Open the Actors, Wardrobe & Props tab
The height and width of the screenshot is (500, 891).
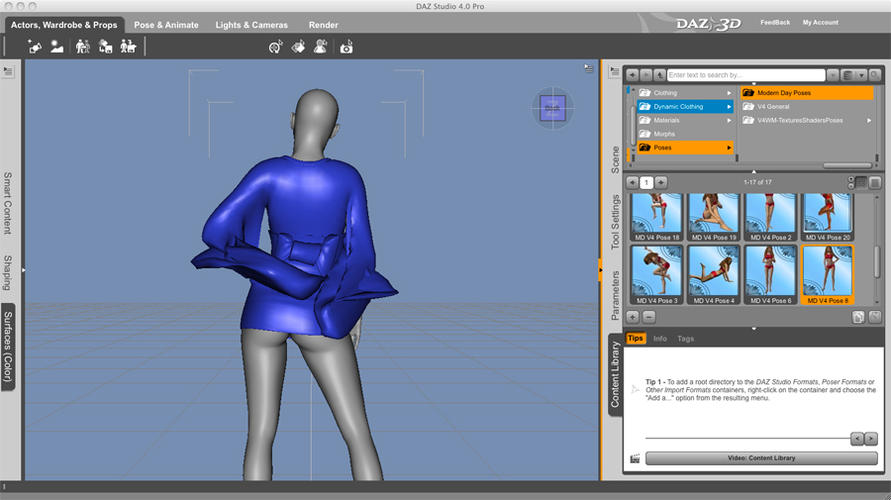click(64, 25)
